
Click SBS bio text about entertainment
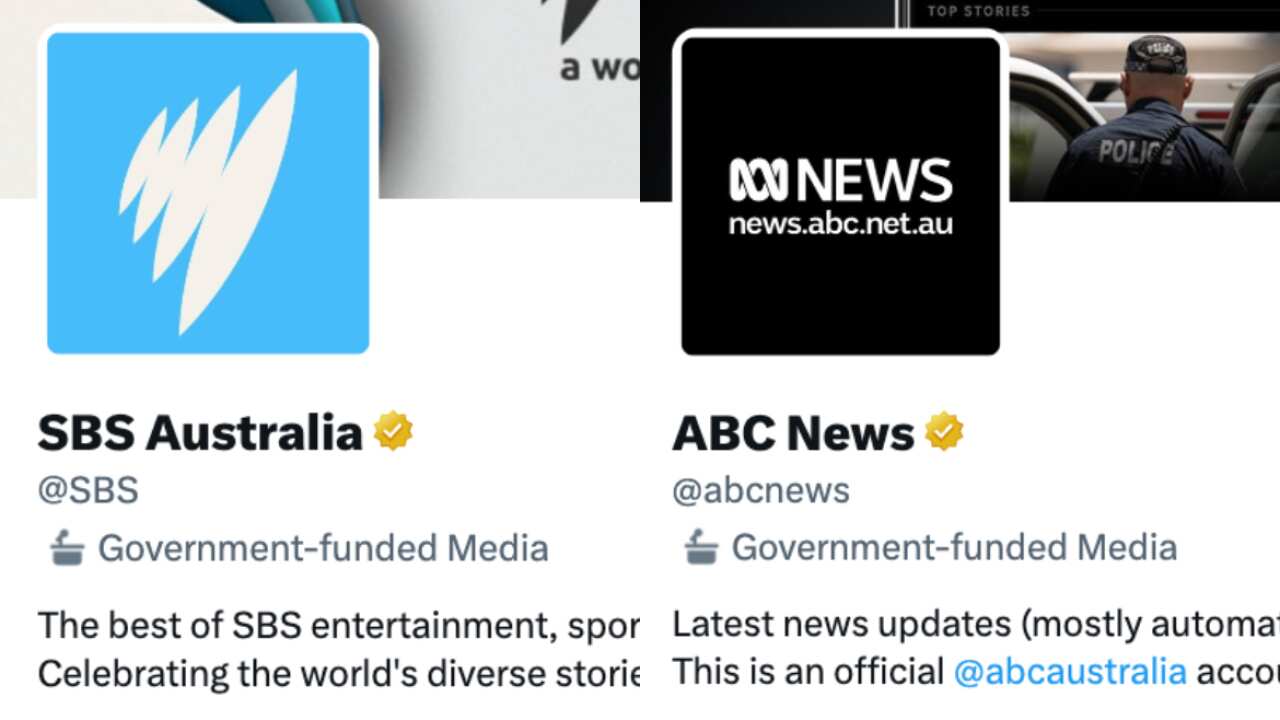click(338, 626)
